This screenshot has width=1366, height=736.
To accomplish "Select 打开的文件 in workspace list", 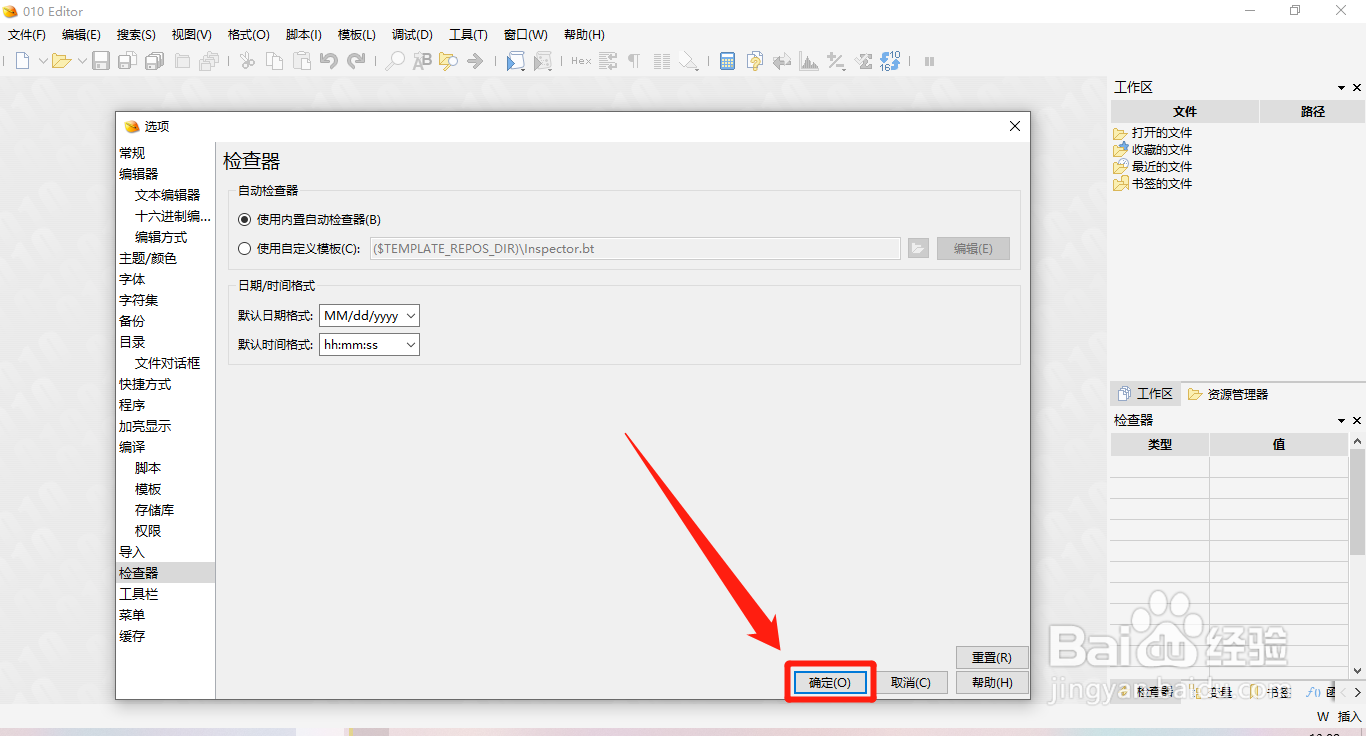I will [1161, 132].
